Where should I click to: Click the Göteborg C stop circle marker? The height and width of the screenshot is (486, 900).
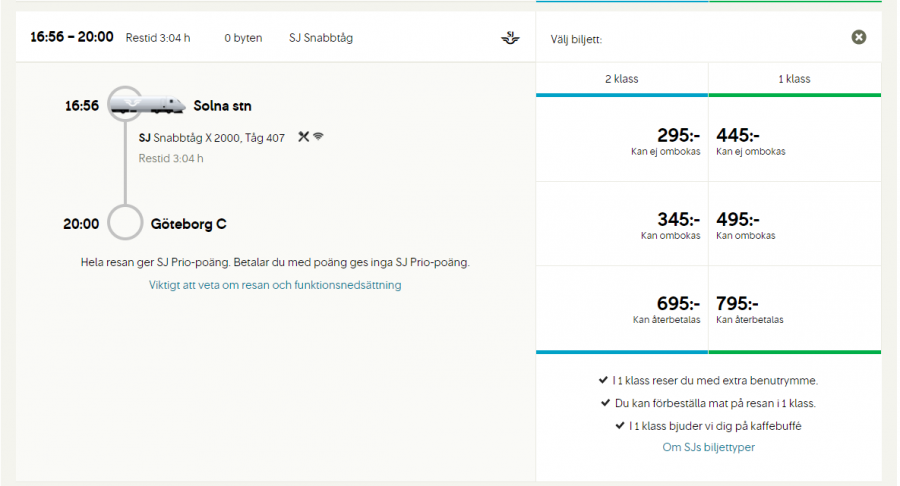[125, 223]
